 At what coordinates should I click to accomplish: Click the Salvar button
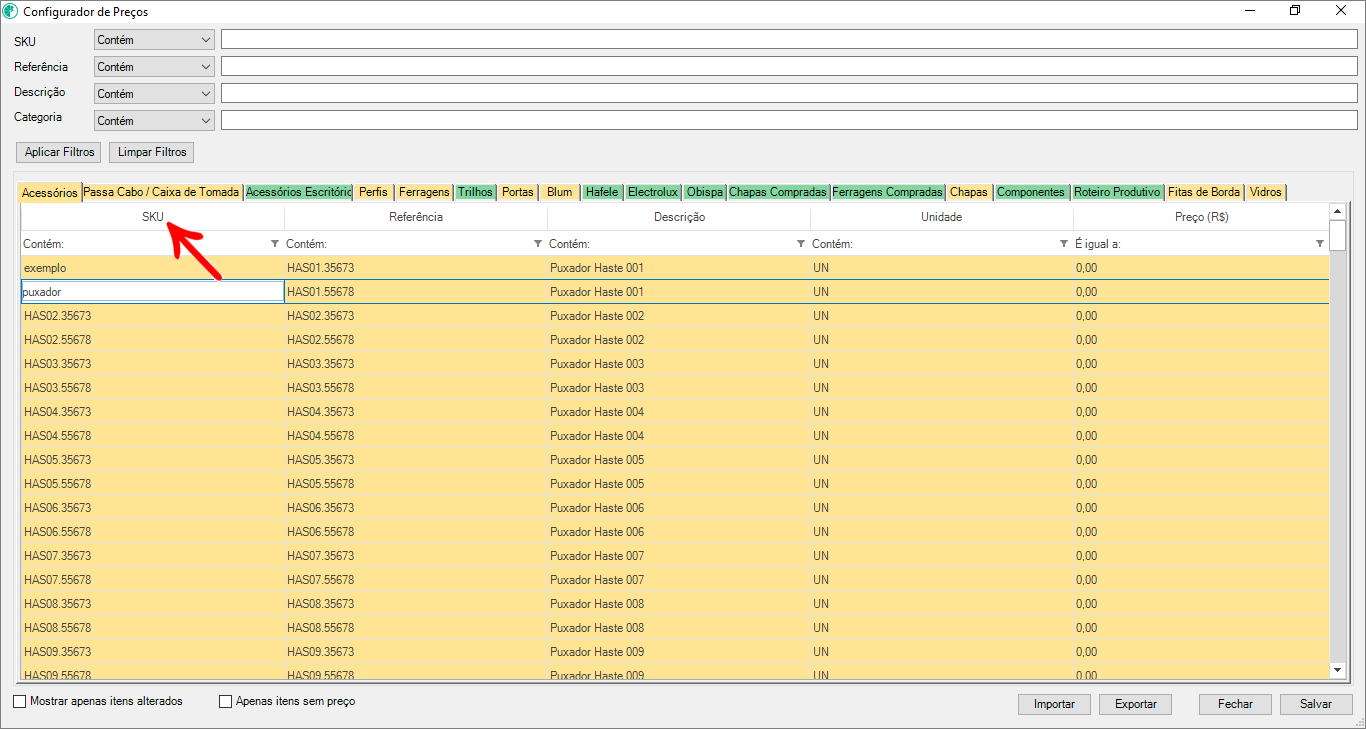(1316, 704)
